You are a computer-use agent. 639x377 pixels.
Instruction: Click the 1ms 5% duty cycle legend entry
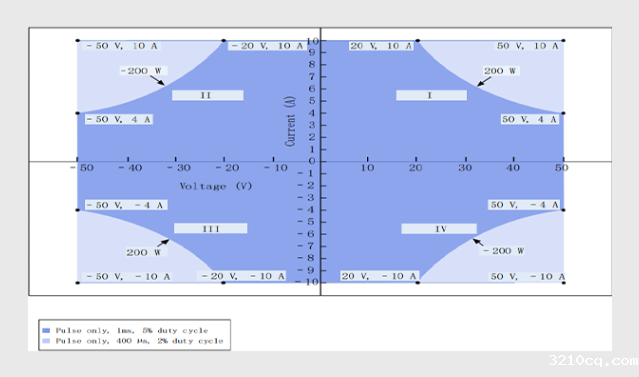[x=132, y=331]
